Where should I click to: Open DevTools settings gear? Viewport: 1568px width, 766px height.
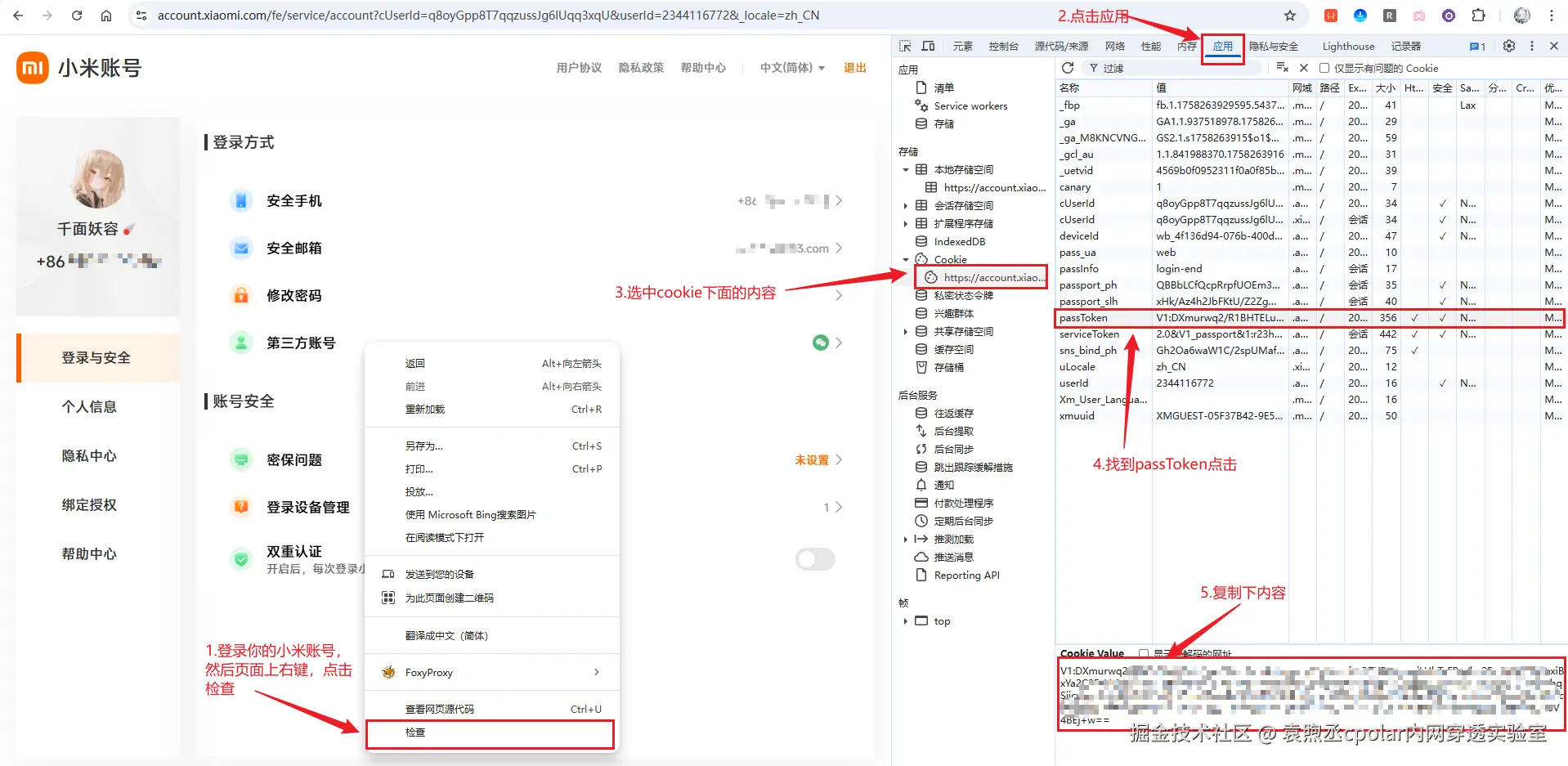point(1509,47)
